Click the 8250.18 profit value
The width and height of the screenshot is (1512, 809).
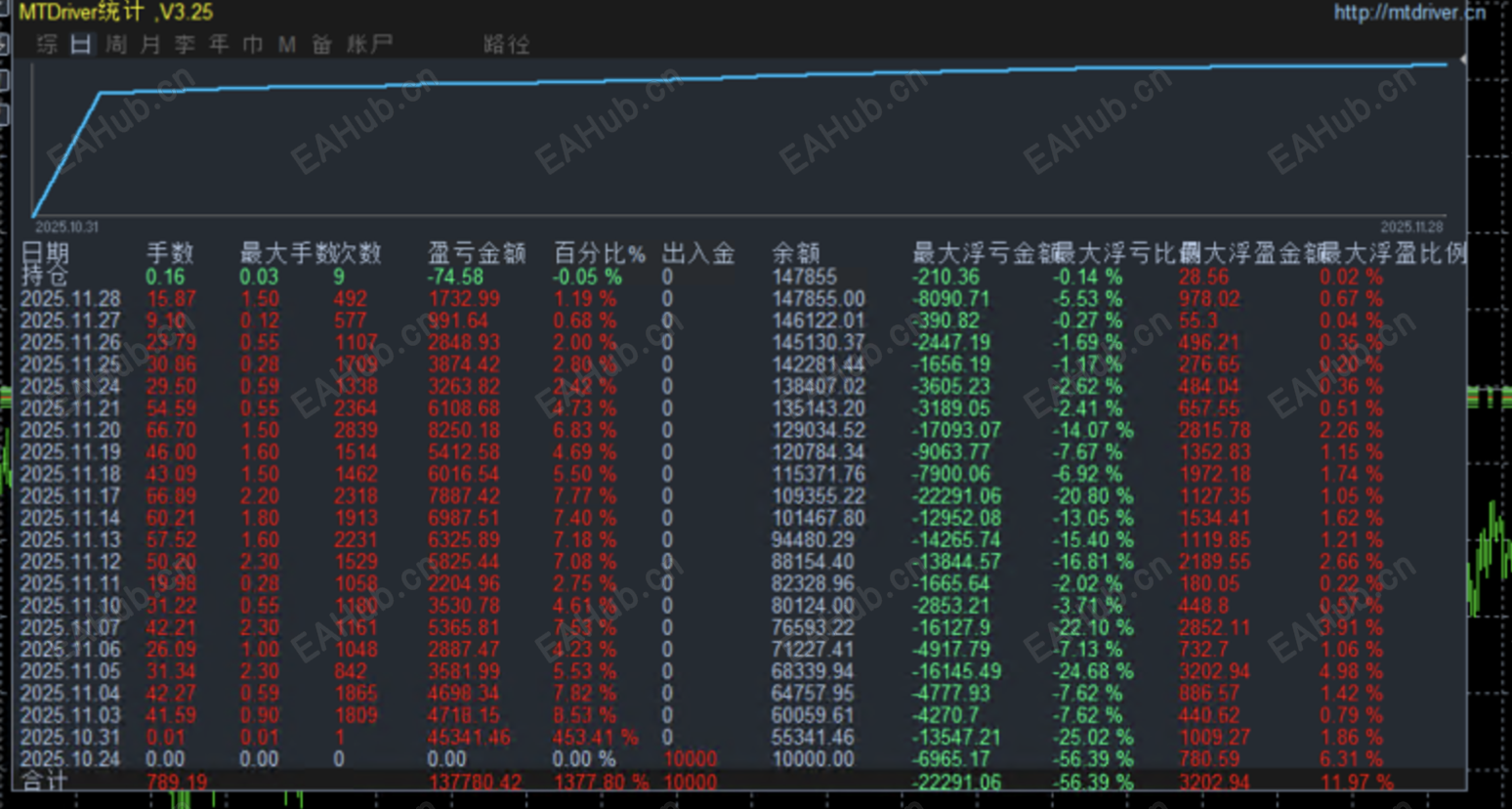click(464, 430)
